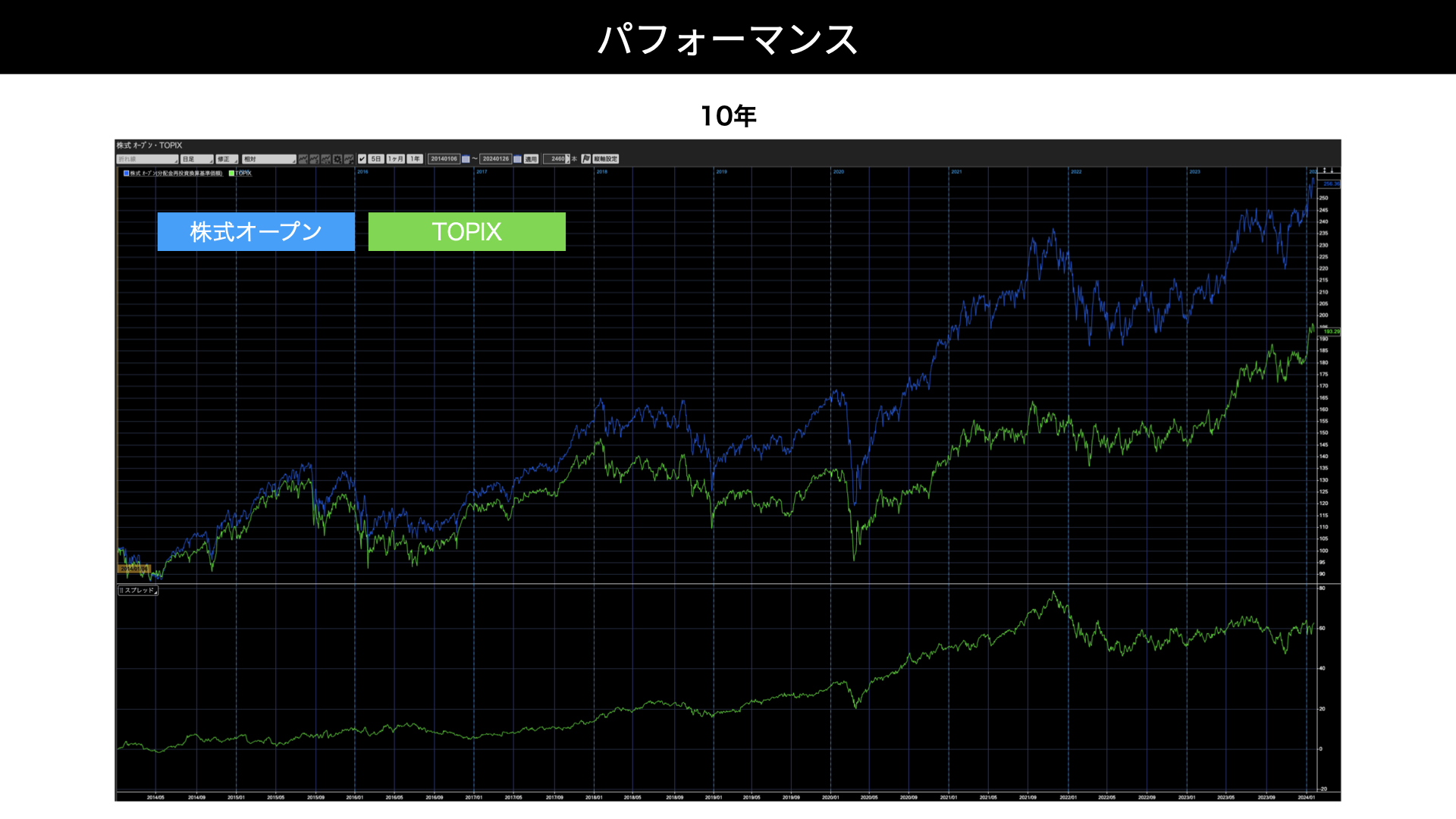Click the 2024/01 label on the bottom axis
The height and width of the screenshot is (819, 1456).
click(x=1307, y=797)
